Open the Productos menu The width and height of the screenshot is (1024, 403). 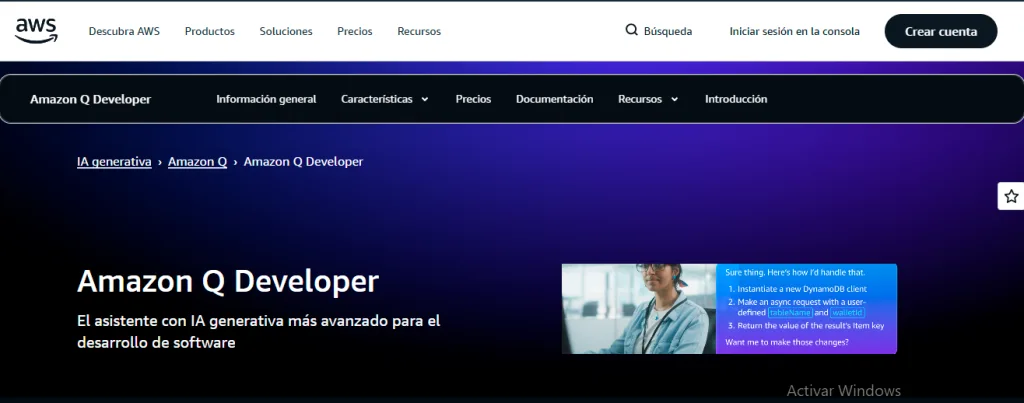pyautogui.click(x=210, y=31)
